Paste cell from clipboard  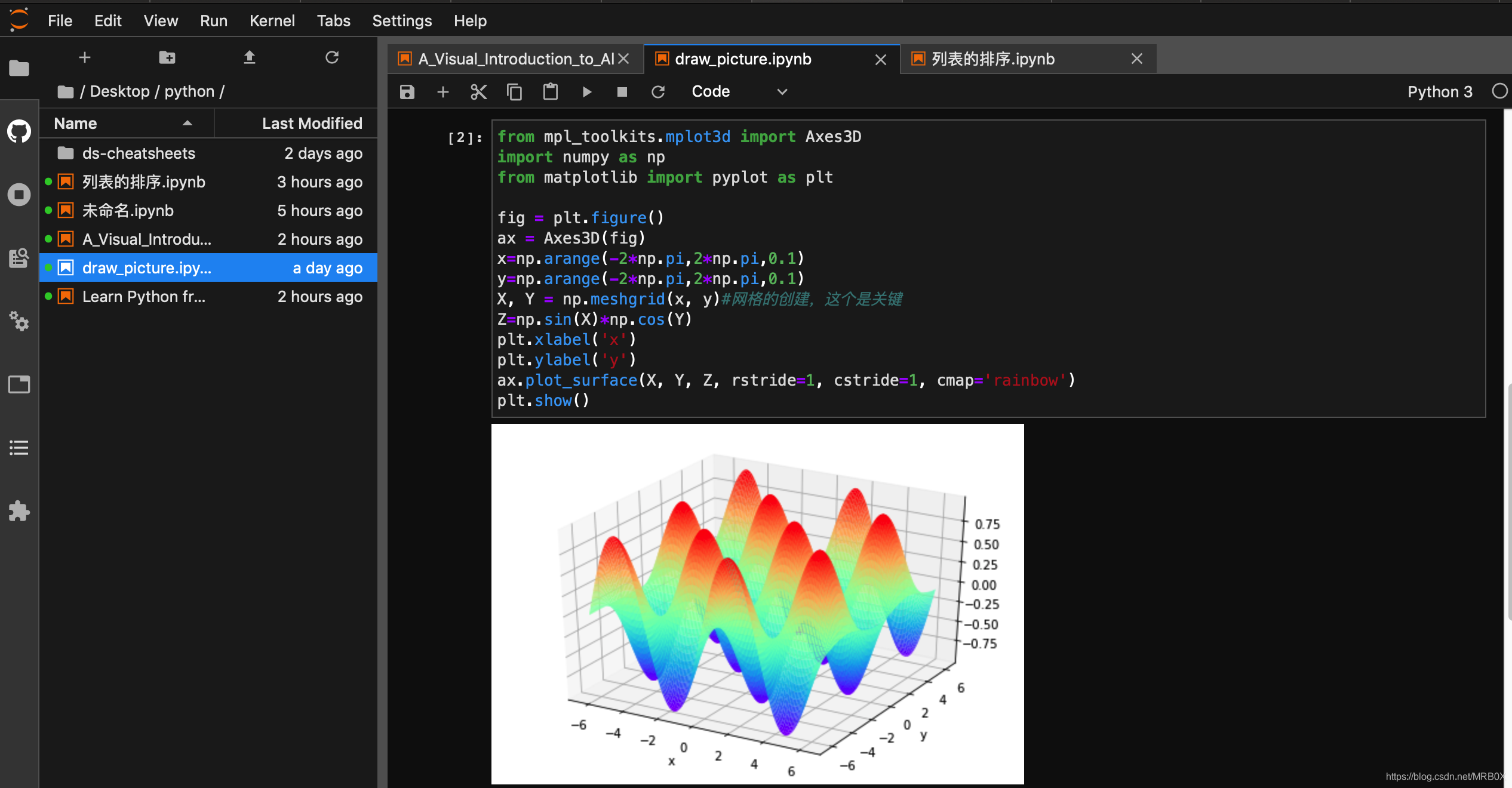[550, 91]
